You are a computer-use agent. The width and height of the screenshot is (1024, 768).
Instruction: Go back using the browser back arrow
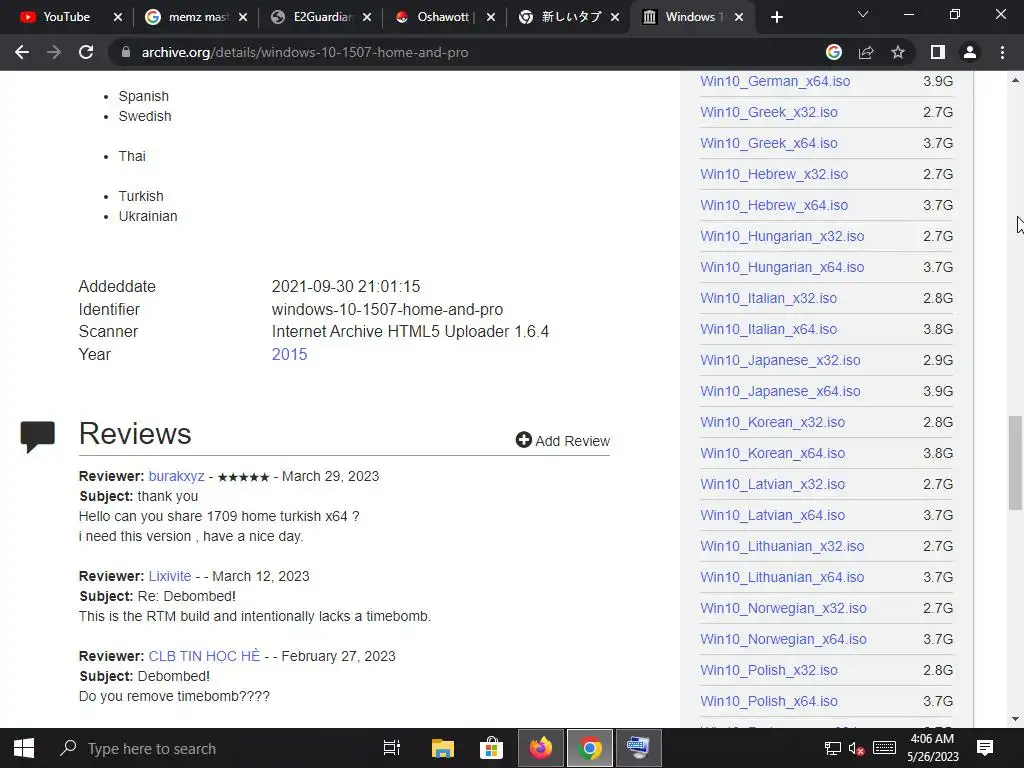coord(22,52)
